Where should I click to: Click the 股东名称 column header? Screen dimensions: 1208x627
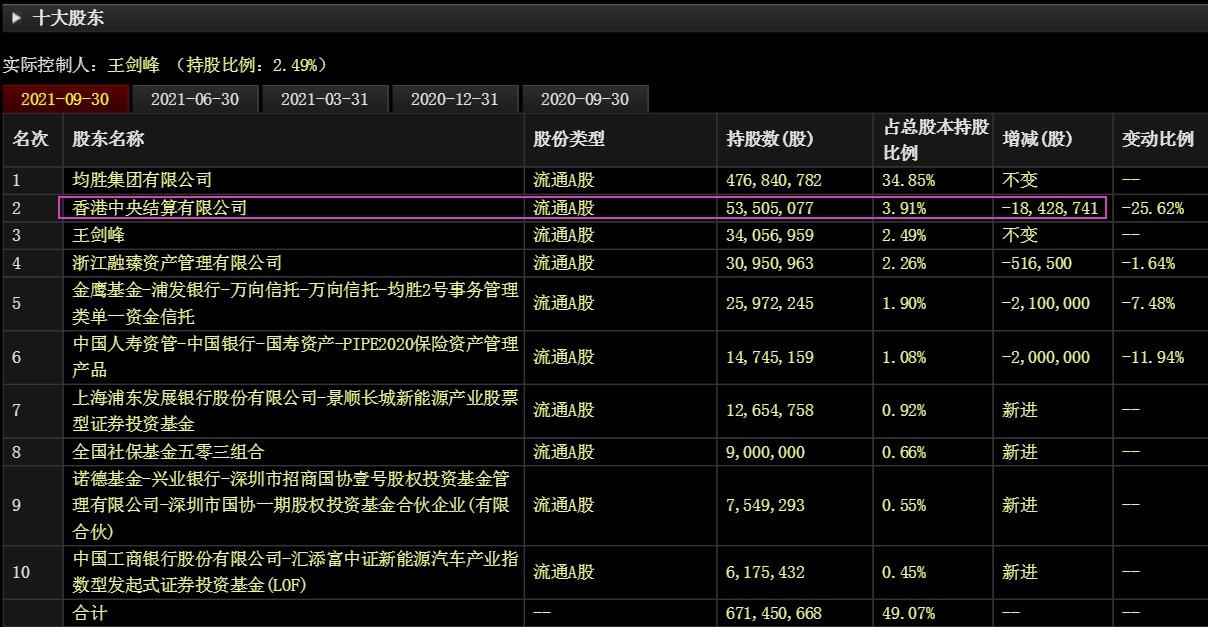pos(108,140)
